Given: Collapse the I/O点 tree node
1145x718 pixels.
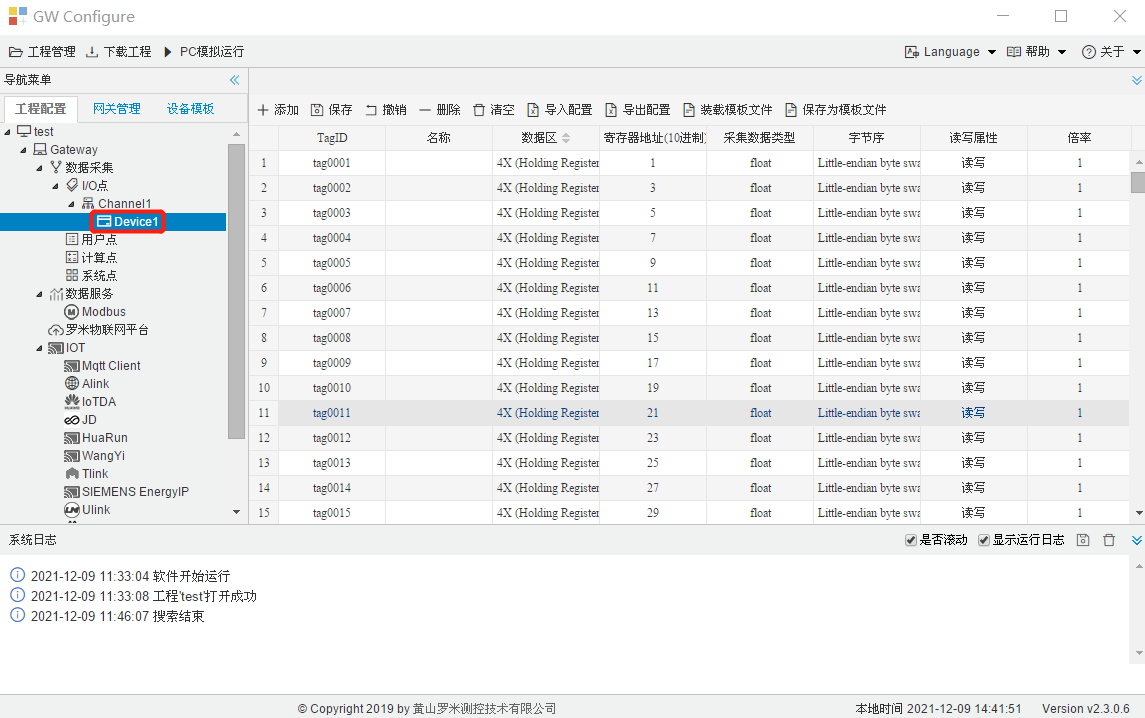Looking at the screenshot, I should [55, 186].
